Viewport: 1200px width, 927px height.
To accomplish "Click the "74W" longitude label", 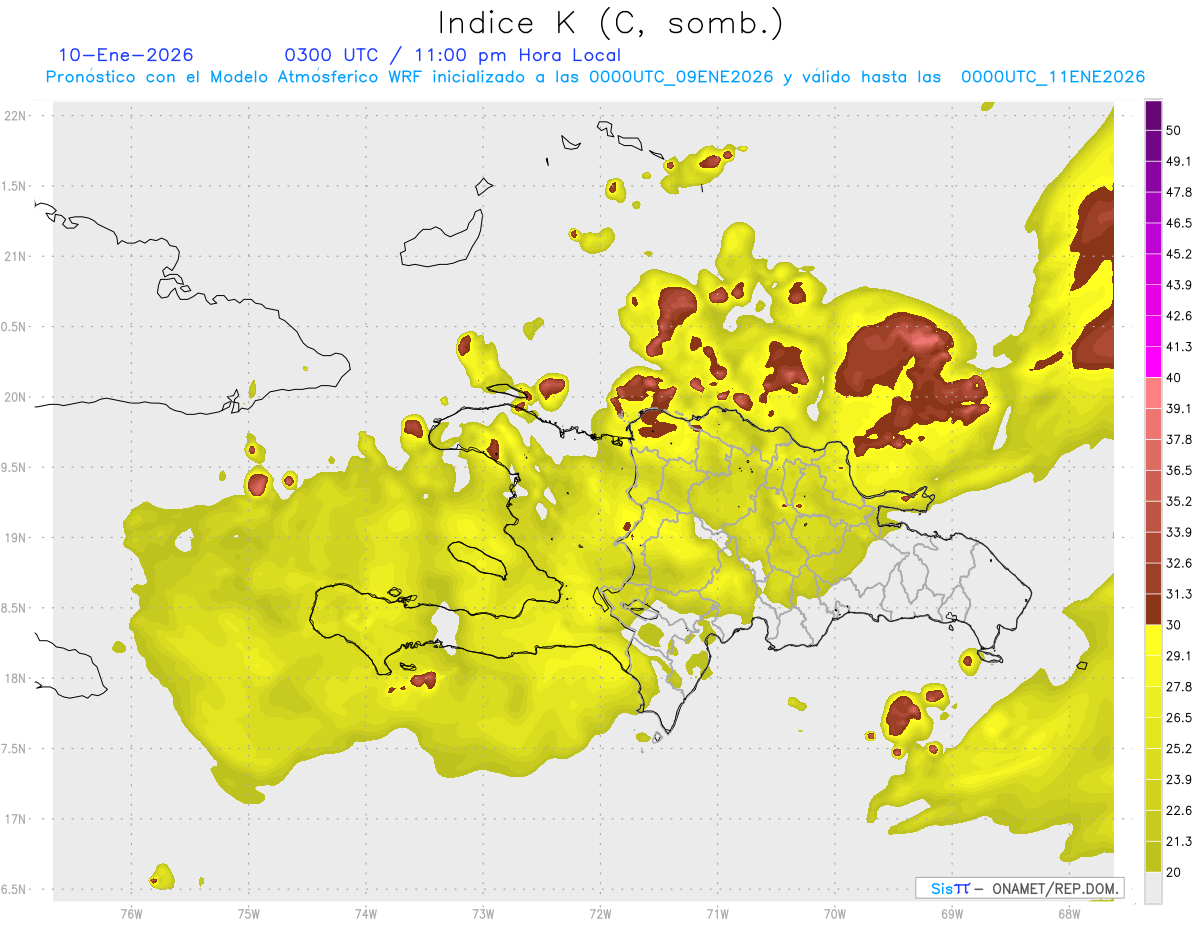I will [x=366, y=913].
